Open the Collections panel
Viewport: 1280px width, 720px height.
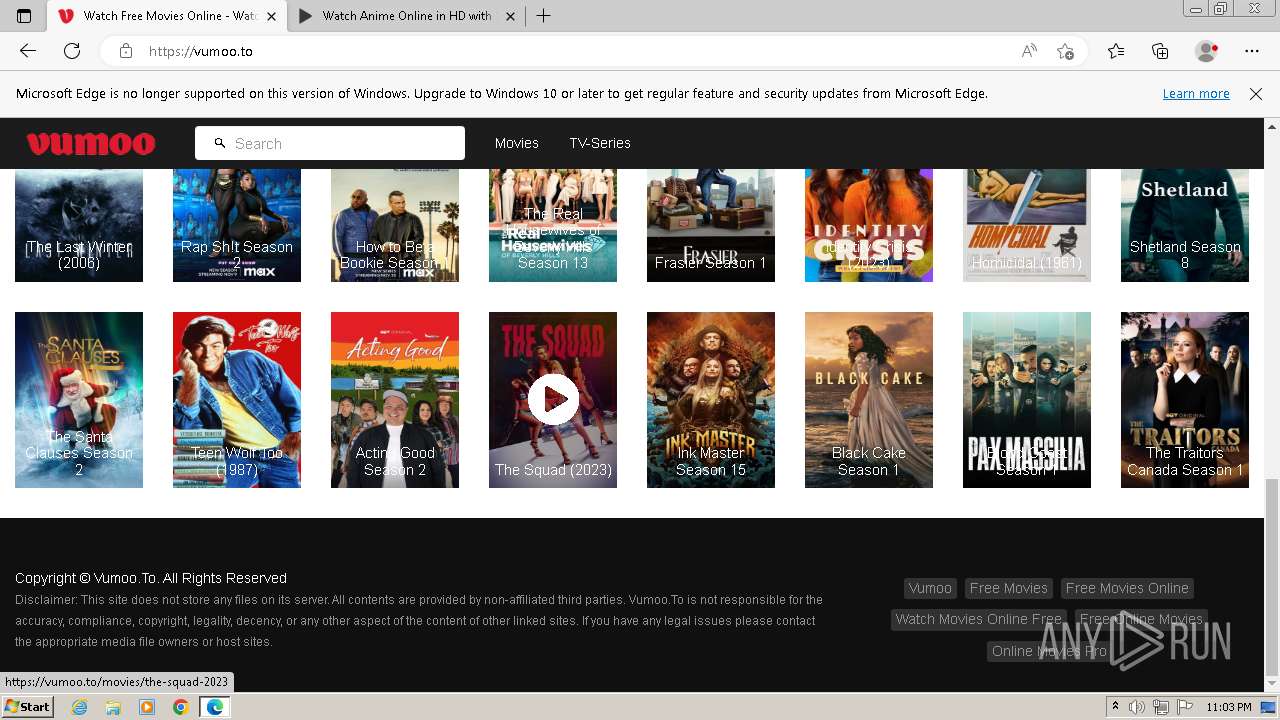1160,51
